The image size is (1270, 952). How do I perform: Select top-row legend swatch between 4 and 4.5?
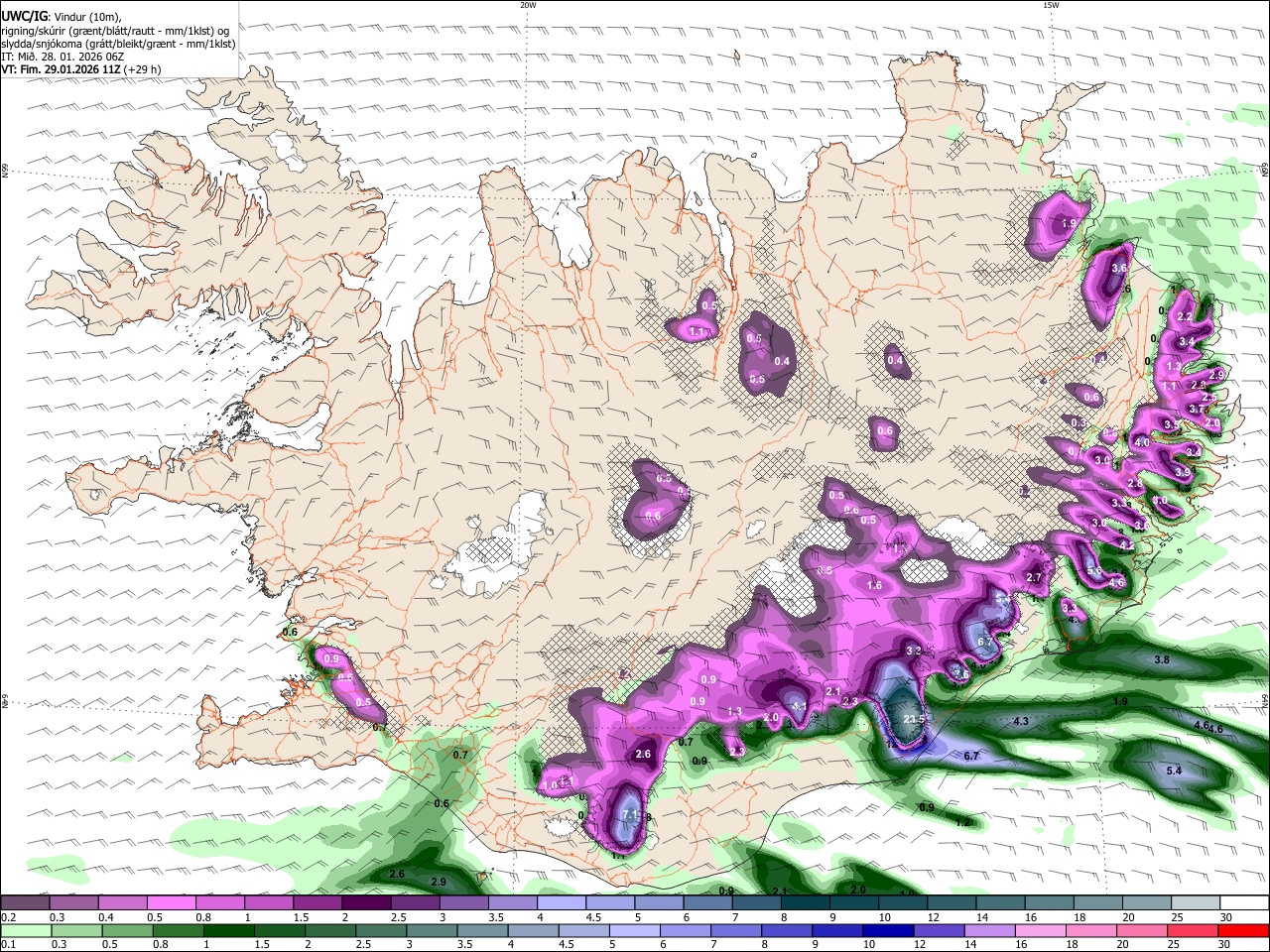coord(562,903)
